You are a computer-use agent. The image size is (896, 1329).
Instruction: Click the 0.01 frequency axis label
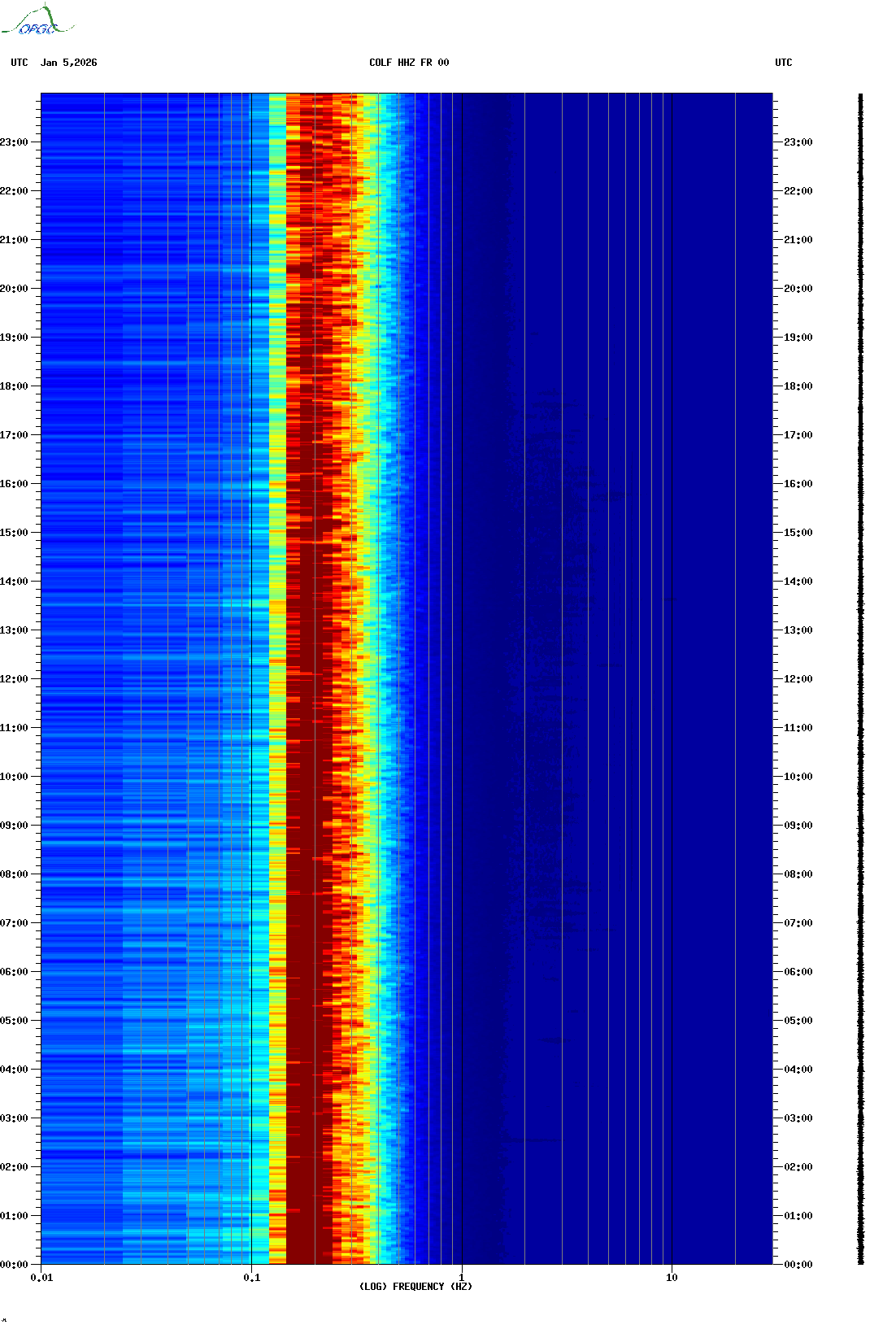[41, 1278]
